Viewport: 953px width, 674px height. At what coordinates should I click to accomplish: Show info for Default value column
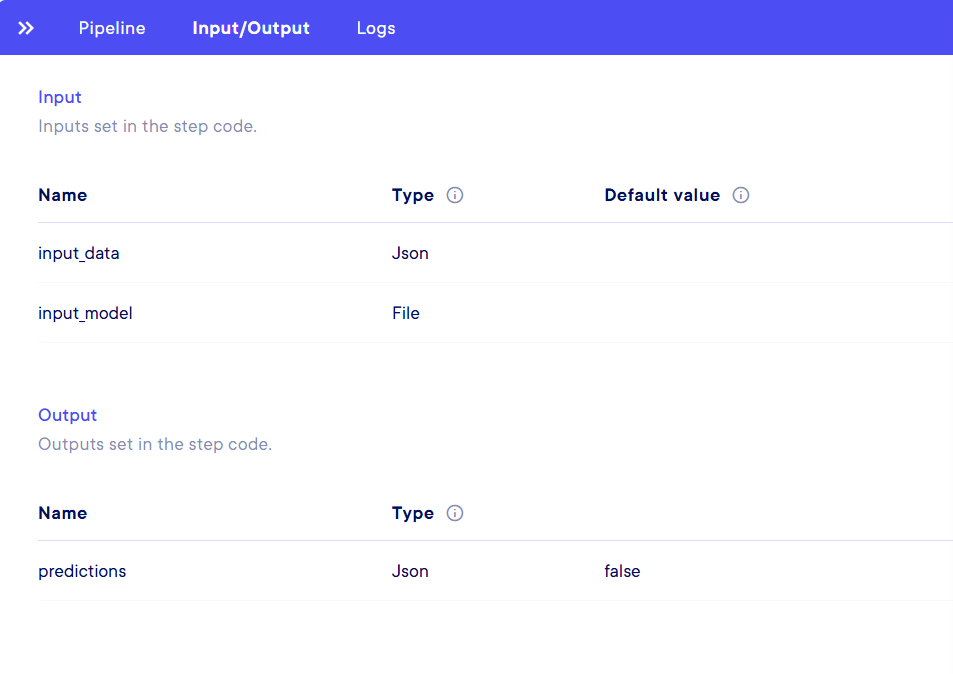point(740,195)
